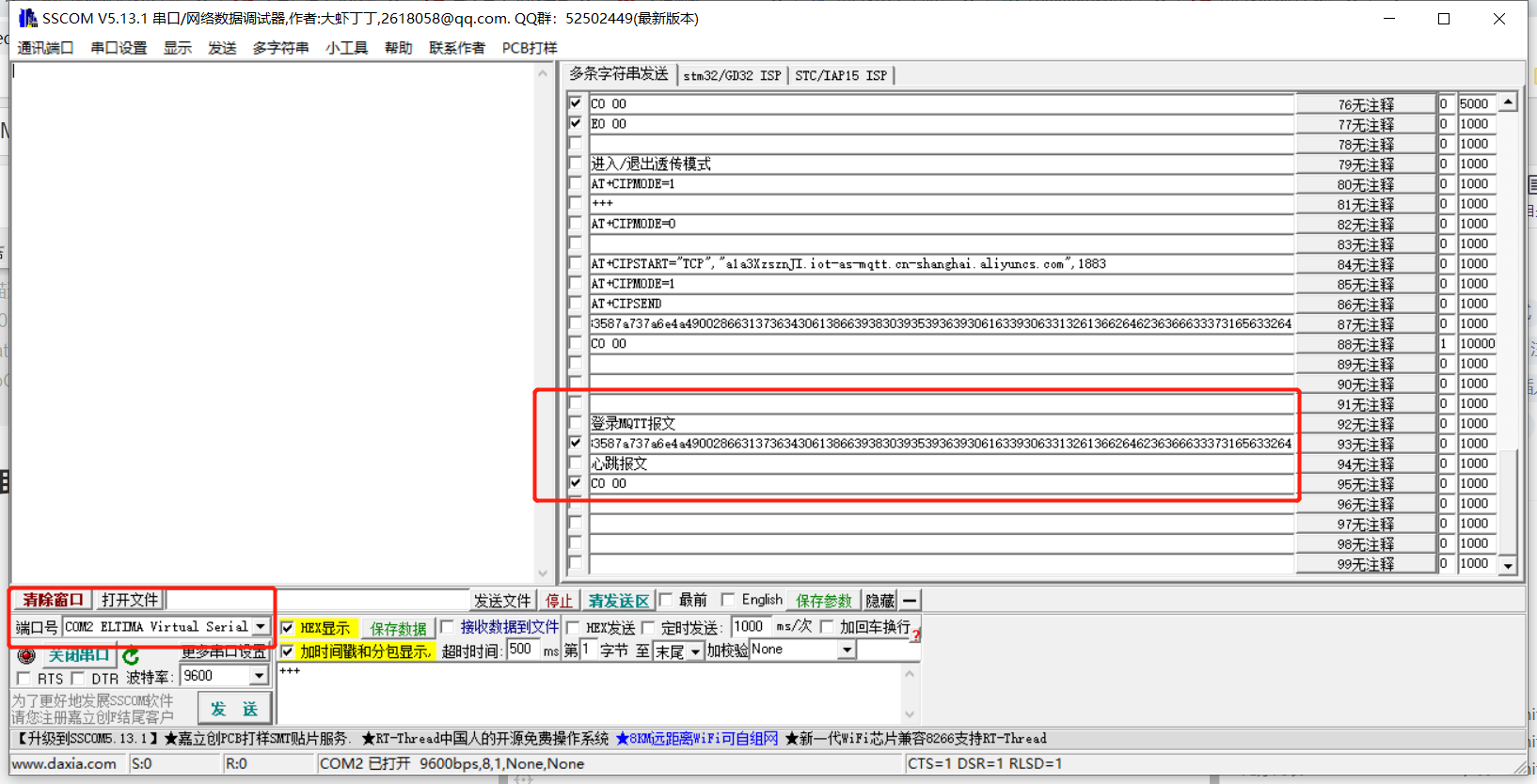Click the 10000 delay field in row 88

click(x=1477, y=343)
